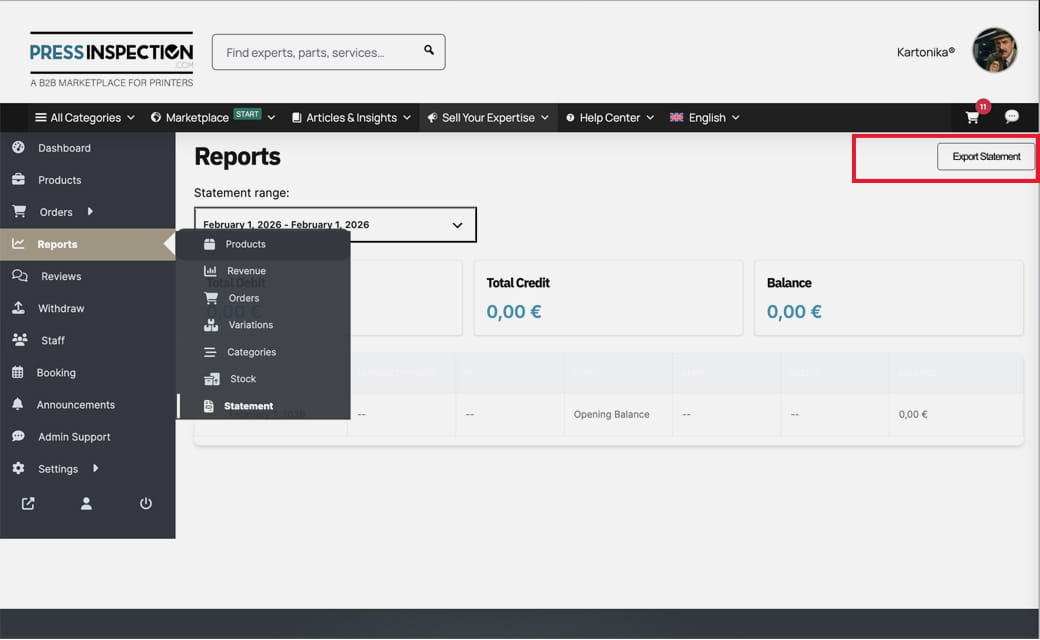Screen dimensions: 1040x640
Task: Open the Help Center menu
Action: tap(609, 117)
